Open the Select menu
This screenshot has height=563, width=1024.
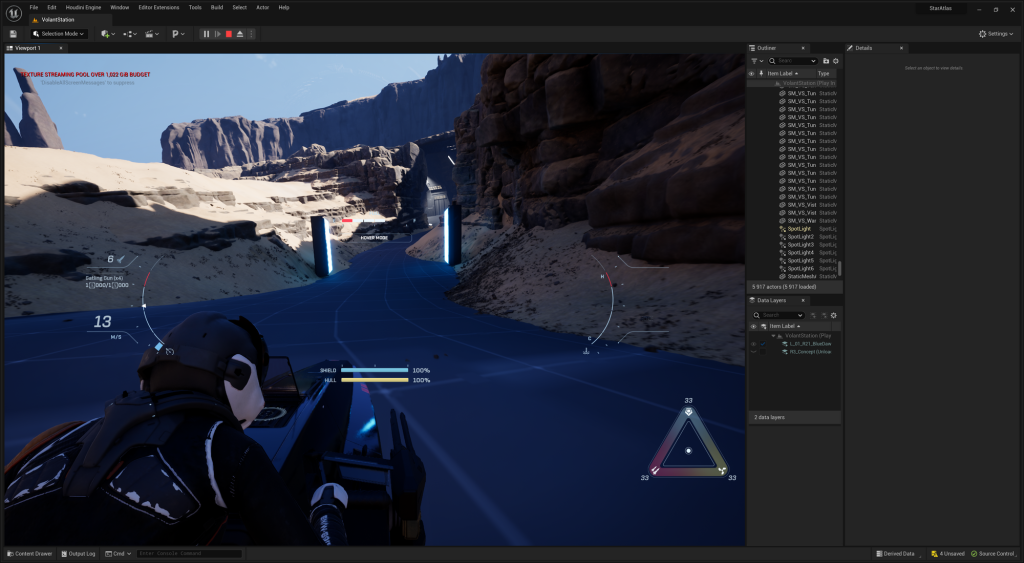click(x=240, y=7)
